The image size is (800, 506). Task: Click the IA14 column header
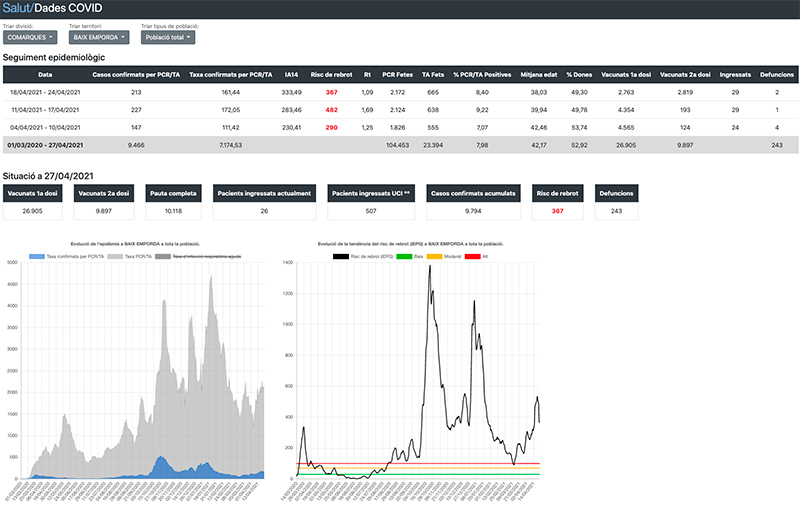[x=291, y=74]
